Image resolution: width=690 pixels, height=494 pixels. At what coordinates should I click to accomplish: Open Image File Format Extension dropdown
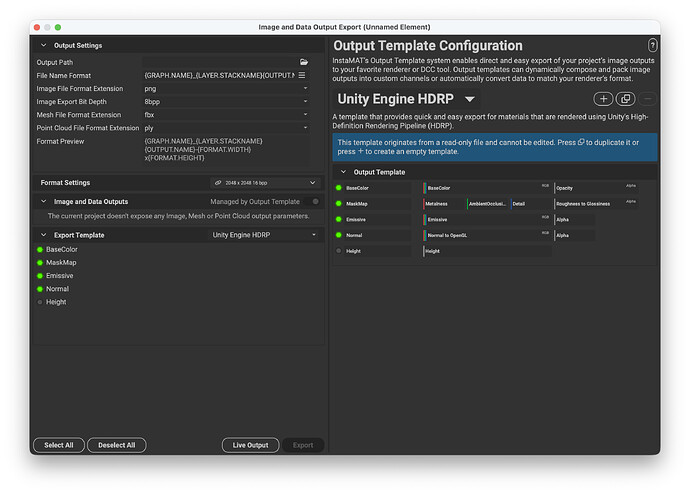coord(226,88)
